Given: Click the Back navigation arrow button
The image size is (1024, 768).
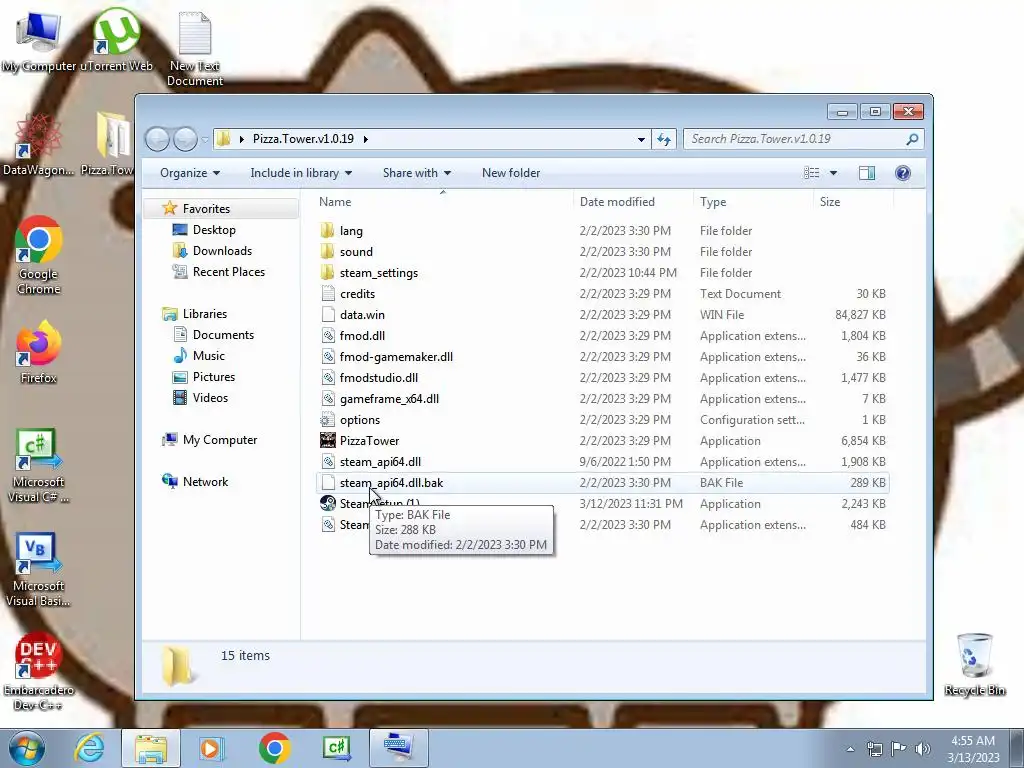Looking at the screenshot, I should pyautogui.click(x=157, y=139).
